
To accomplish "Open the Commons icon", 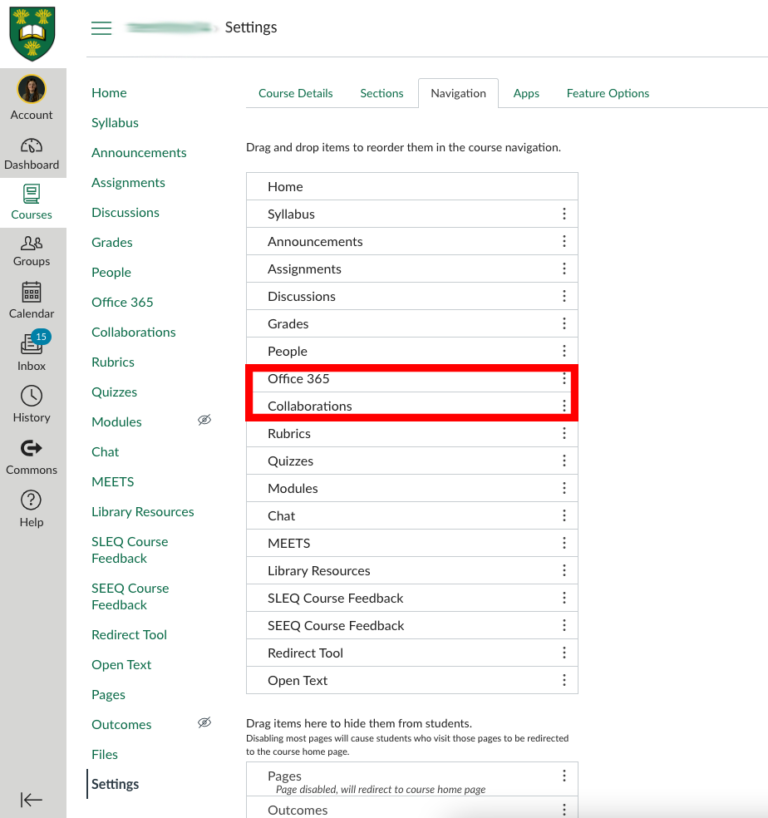I will tap(32, 449).
